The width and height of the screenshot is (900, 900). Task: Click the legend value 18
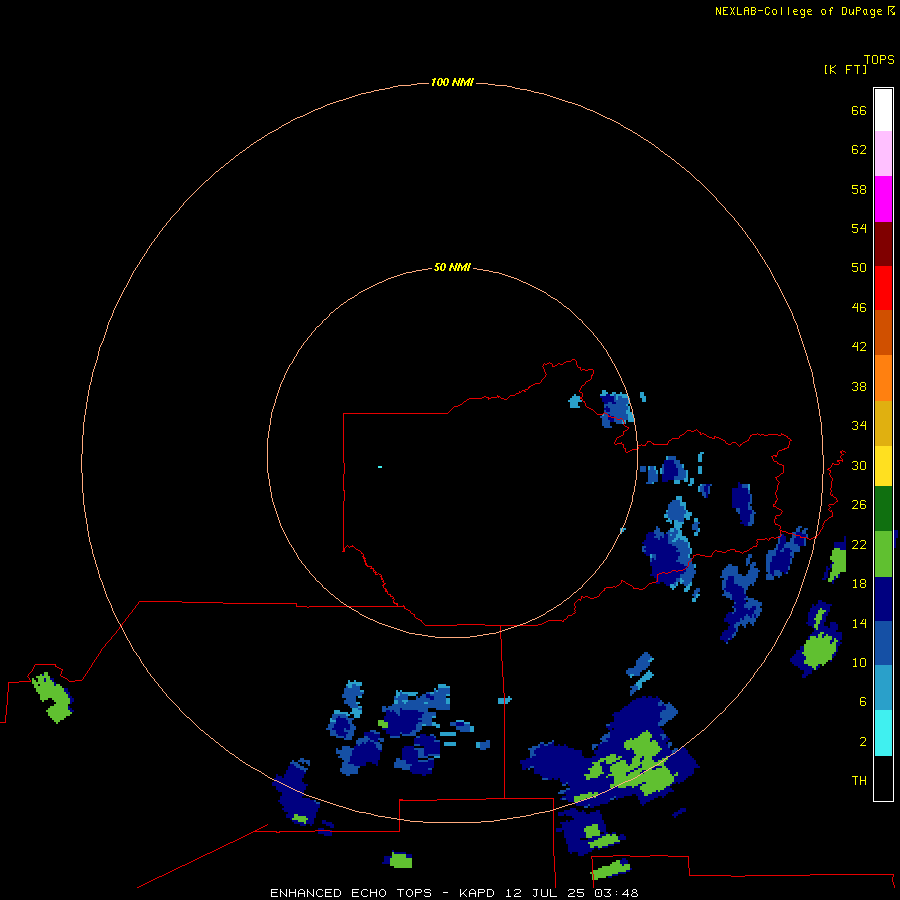tap(859, 584)
